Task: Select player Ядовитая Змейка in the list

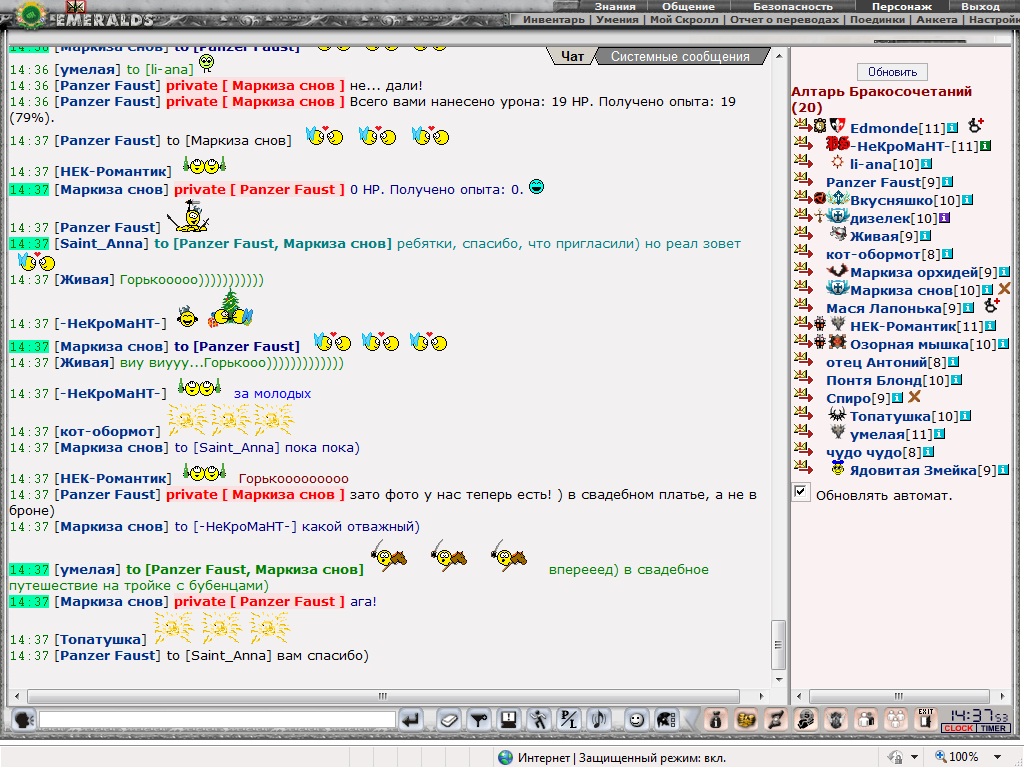Action: [x=913, y=470]
